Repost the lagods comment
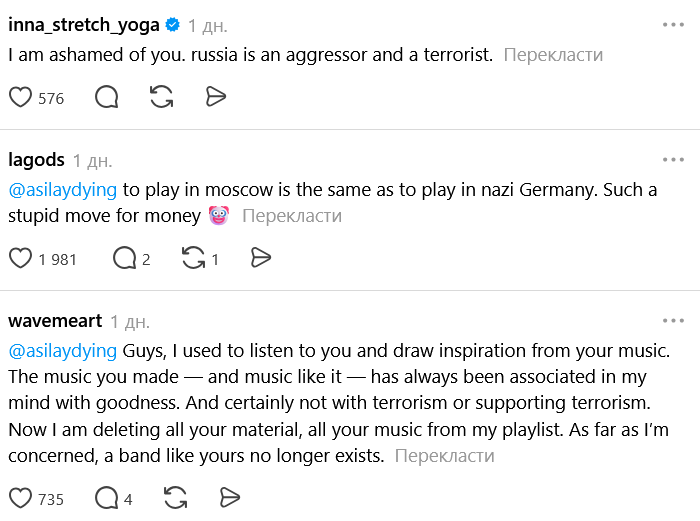700x521 pixels. pyautogui.click(x=193, y=259)
